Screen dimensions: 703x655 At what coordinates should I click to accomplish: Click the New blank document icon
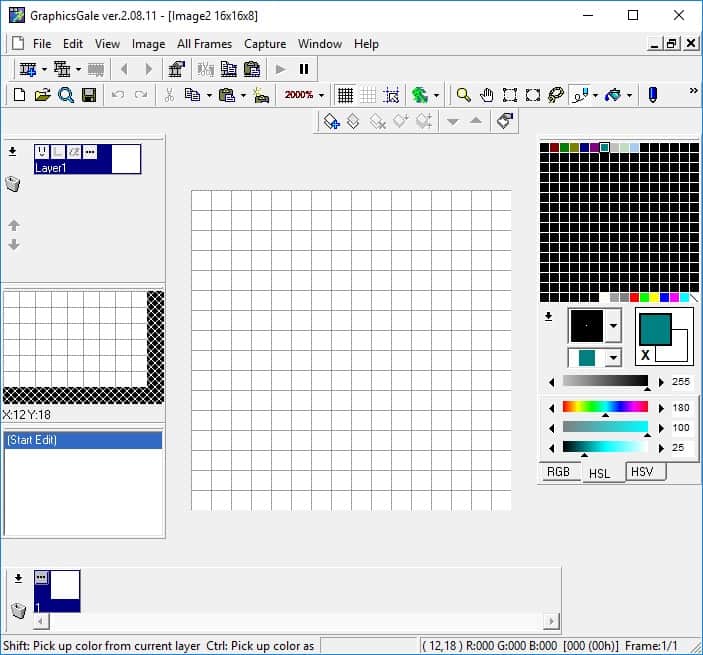(x=19, y=95)
